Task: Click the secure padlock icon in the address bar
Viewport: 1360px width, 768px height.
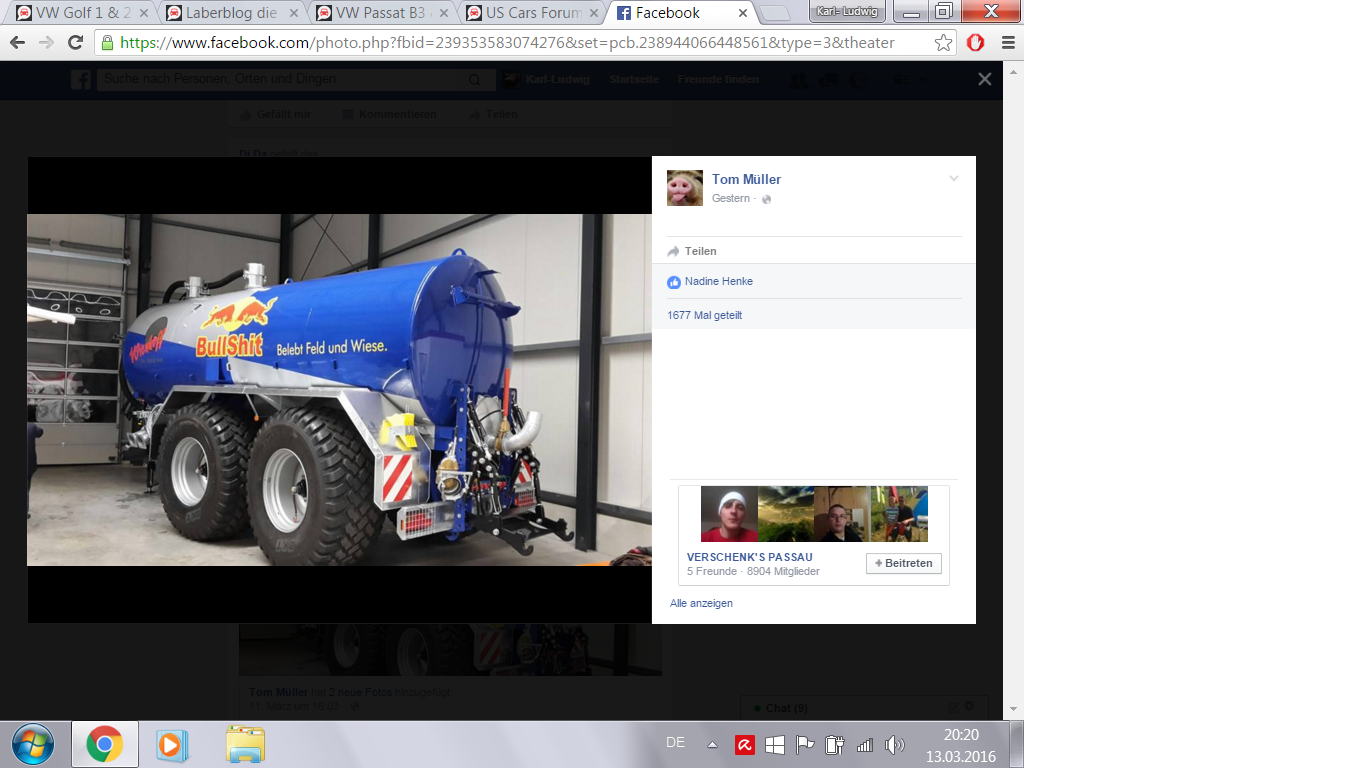Action: pyautogui.click(x=108, y=43)
